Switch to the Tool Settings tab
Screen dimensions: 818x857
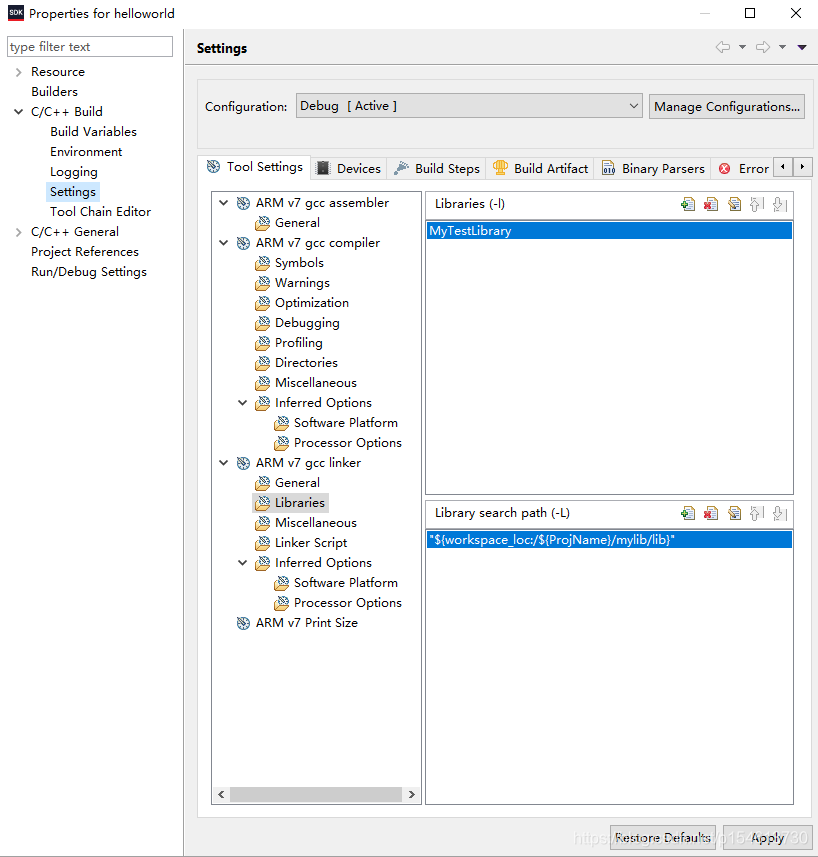255,167
